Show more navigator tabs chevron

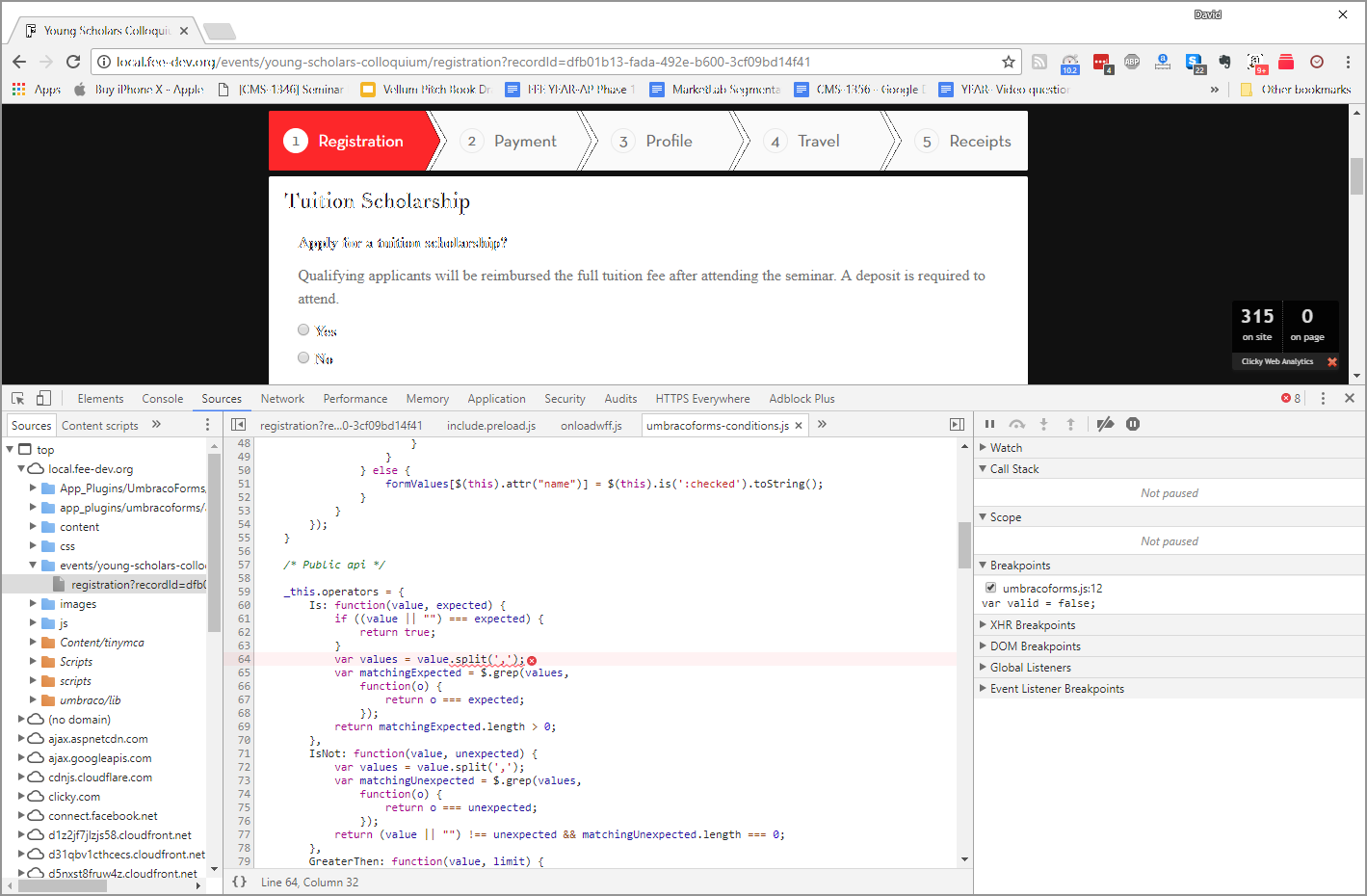coord(156,425)
